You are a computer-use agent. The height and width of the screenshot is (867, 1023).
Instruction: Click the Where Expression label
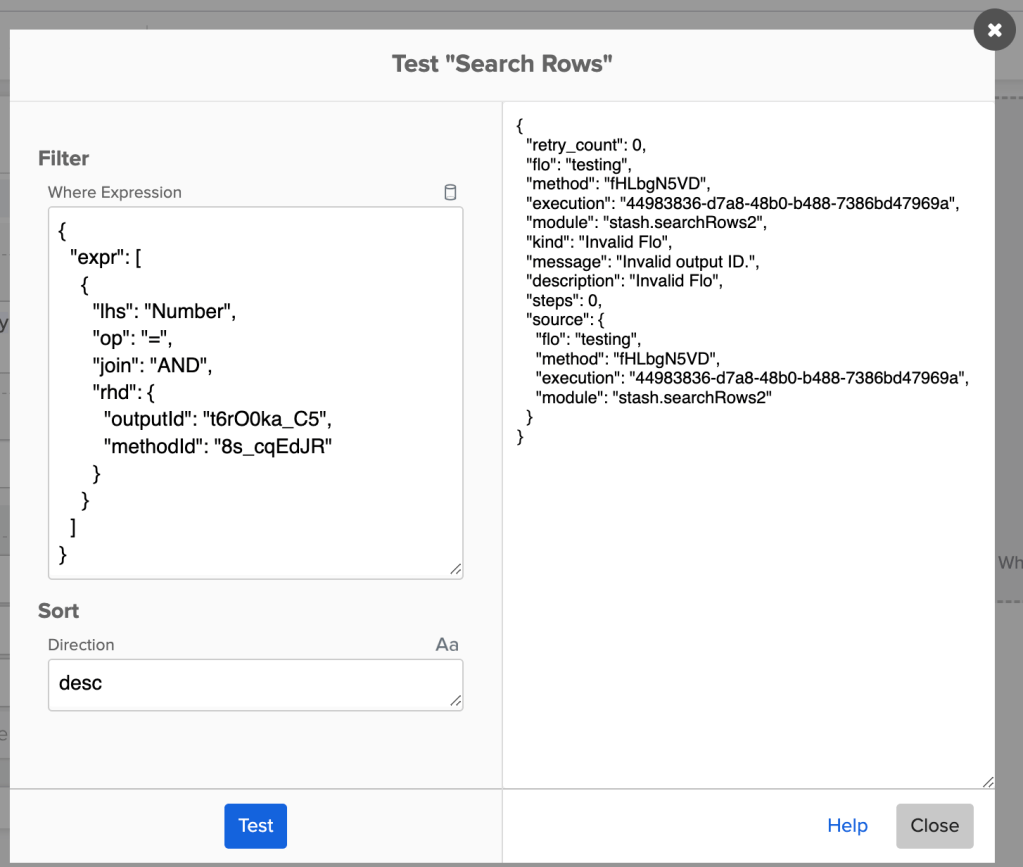coord(114,192)
